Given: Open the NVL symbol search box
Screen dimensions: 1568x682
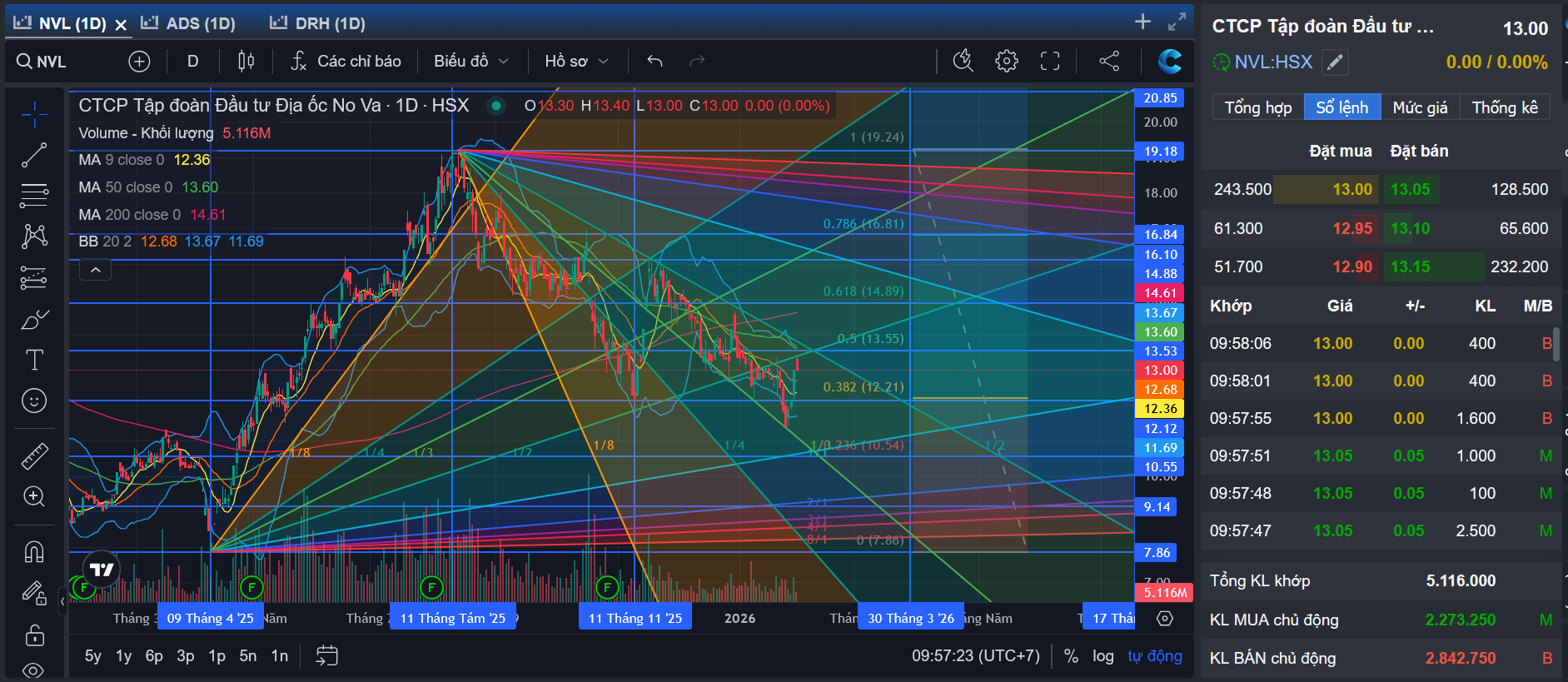Looking at the screenshot, I should [52, 62].
